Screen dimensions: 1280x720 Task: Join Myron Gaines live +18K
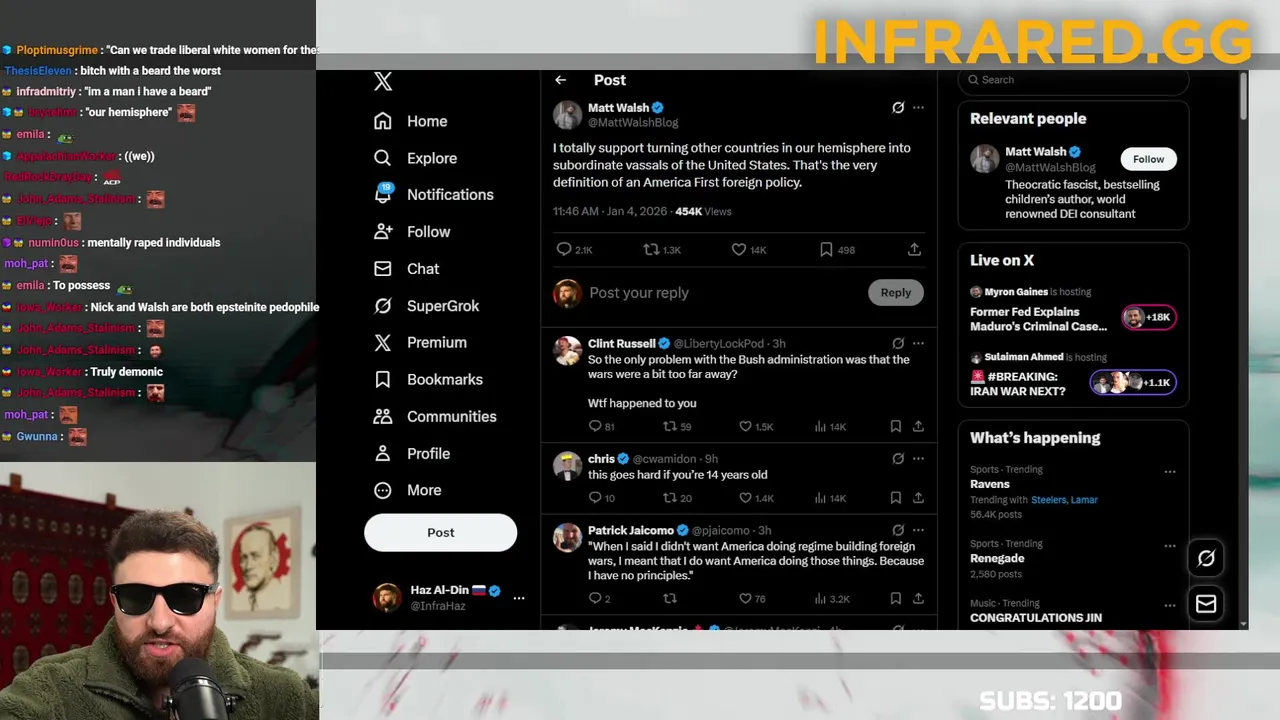[x=1148, y=318]
